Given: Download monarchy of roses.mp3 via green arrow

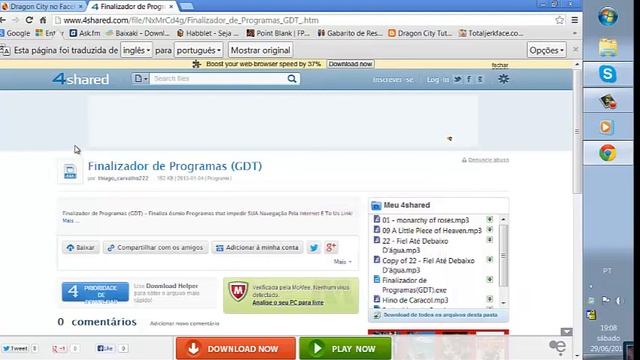Looking at the screenshot, I should (489, 220).
